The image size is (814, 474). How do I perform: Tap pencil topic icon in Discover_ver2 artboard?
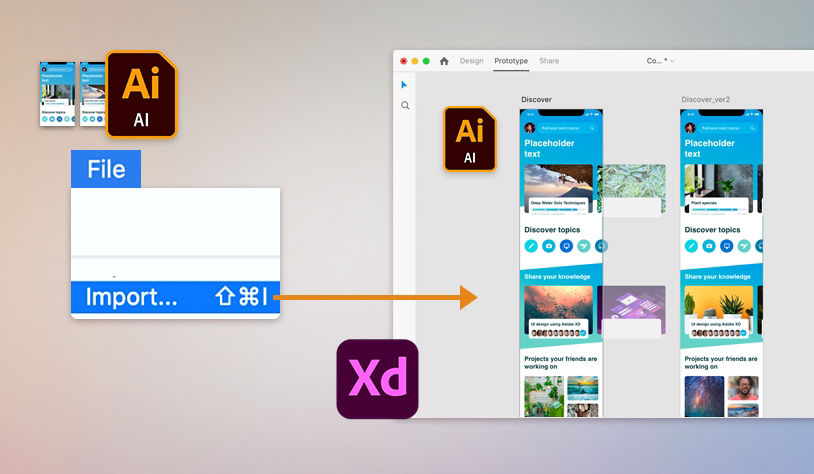click(x=691, y=246)
